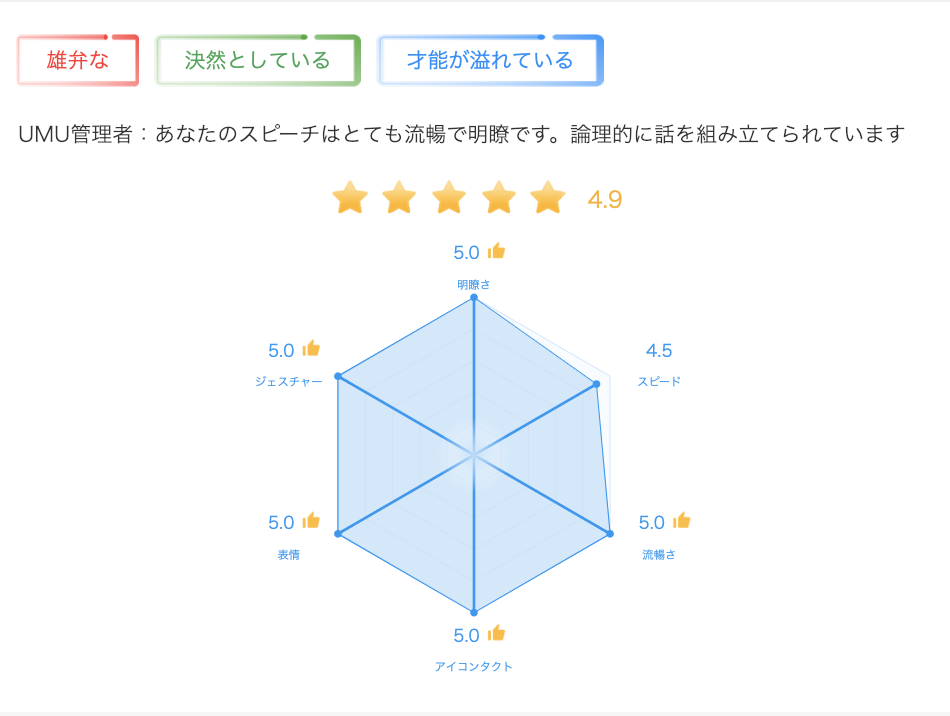The image size is (950, 716).
Task: Click the 明瞭さ axis label
Action: coord(474,284)
